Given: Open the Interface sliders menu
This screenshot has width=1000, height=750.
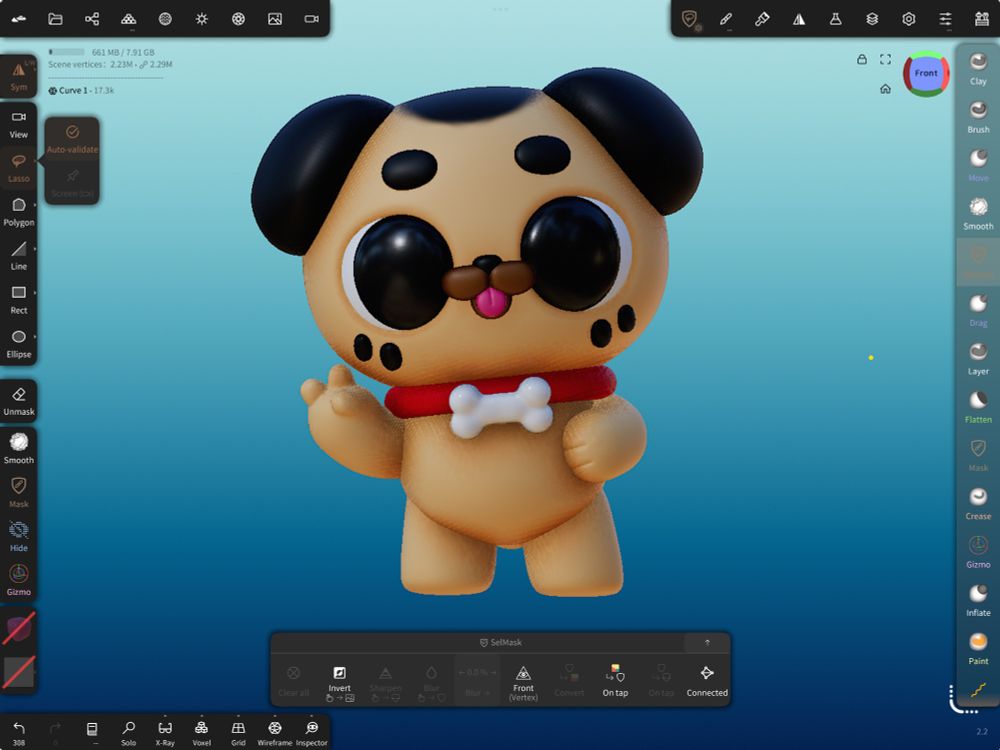Looking at the screenshot, I should 945,19.
